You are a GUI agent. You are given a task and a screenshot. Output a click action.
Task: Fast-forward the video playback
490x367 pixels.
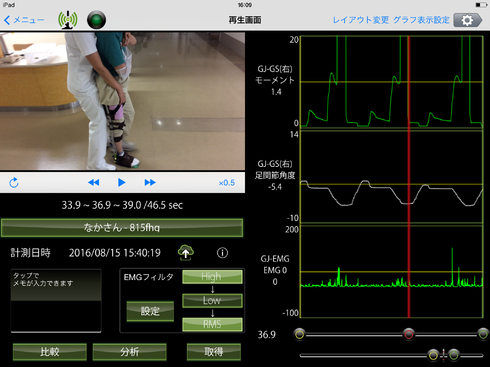(150, 183)
